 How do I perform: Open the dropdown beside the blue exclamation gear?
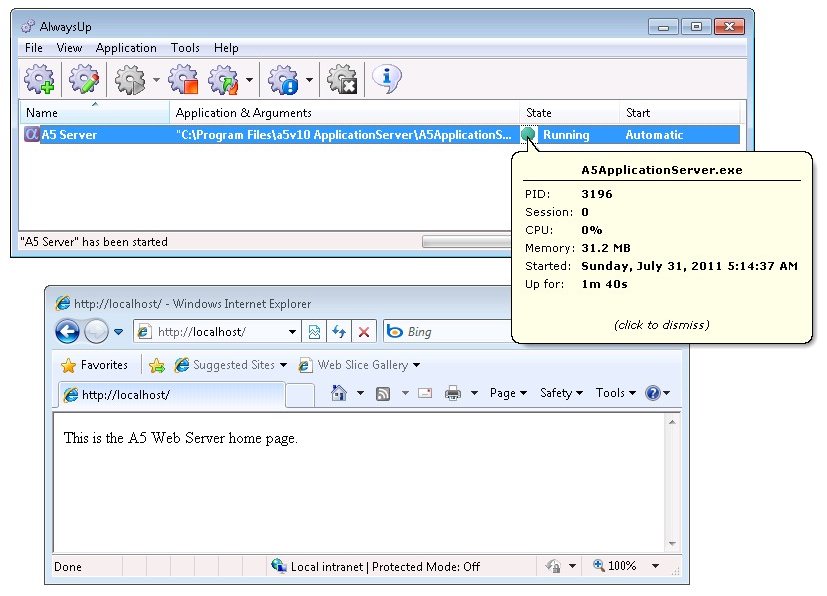tap(310, 80)
